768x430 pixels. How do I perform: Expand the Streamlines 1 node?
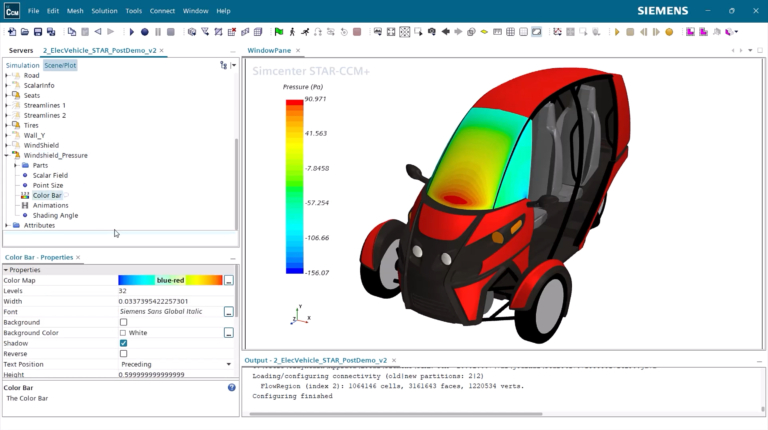(x=7, y=105)
